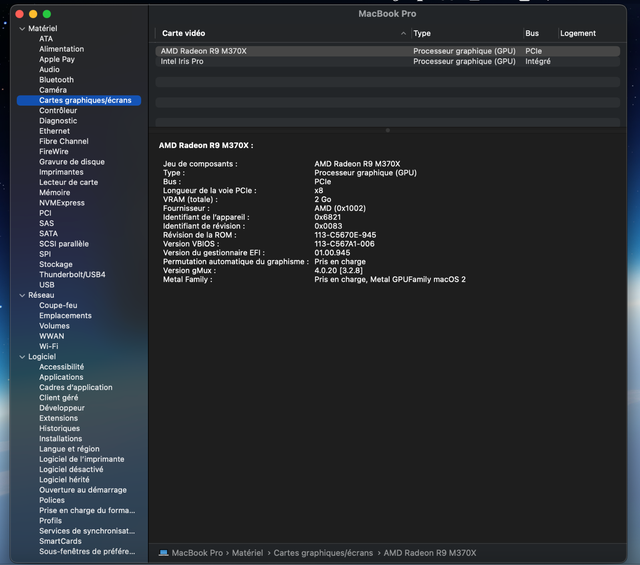Screen dimensions: 640x565
Task: Select Volumes under Réseau
Action: pyautogui.click(x=54, y=326)
